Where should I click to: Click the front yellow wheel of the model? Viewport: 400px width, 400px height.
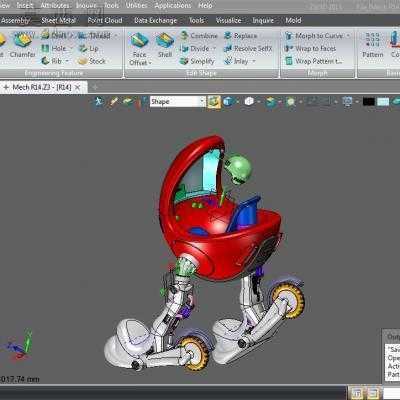[x=195, y=354]
